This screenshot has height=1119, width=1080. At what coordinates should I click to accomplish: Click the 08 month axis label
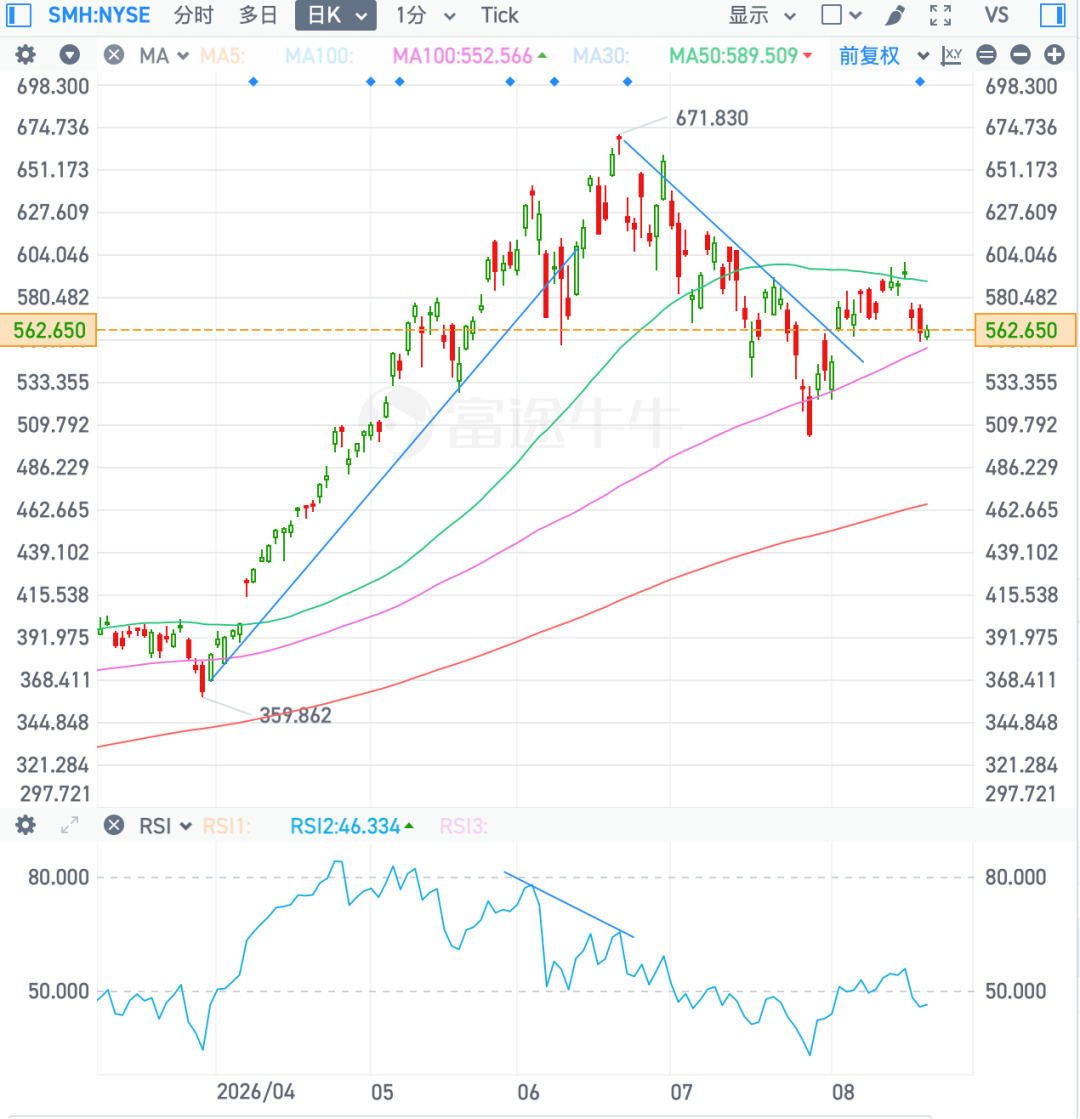[x=843, y=1093]
